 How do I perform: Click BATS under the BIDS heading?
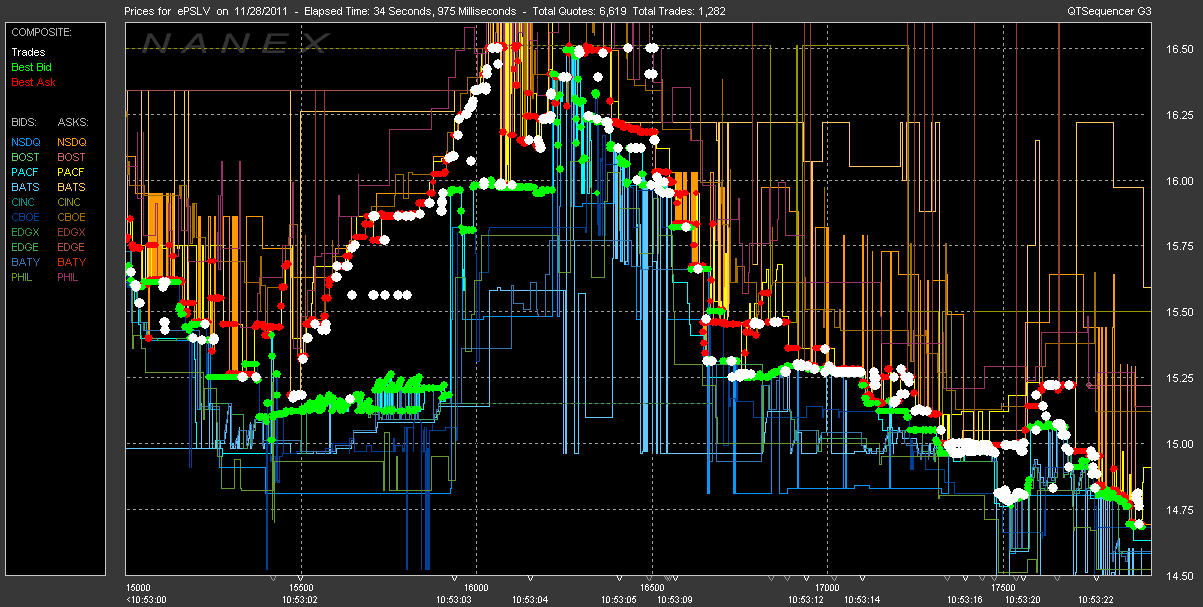(x=26, y=187)
